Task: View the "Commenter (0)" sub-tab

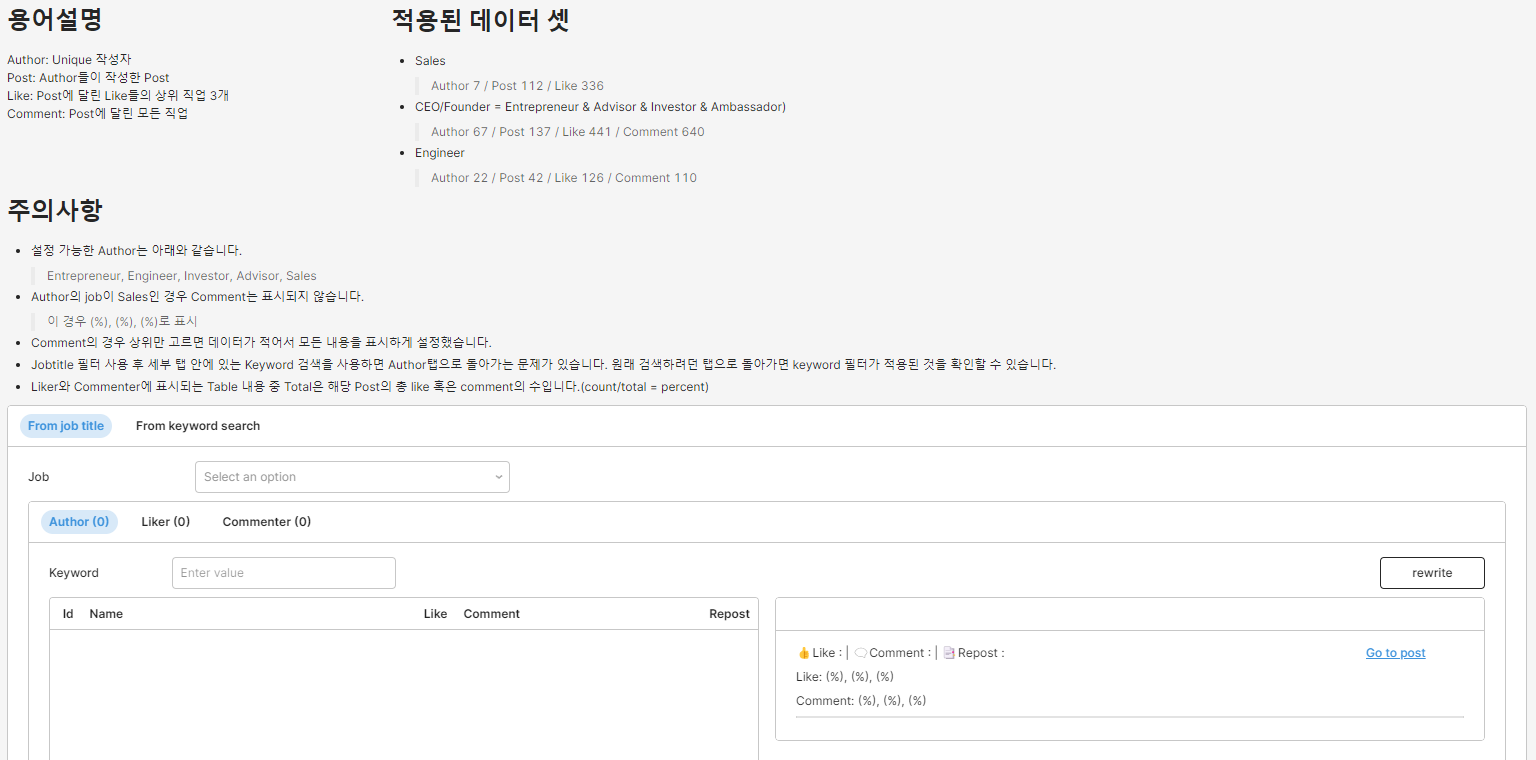Action: click(x=267, y=522)
